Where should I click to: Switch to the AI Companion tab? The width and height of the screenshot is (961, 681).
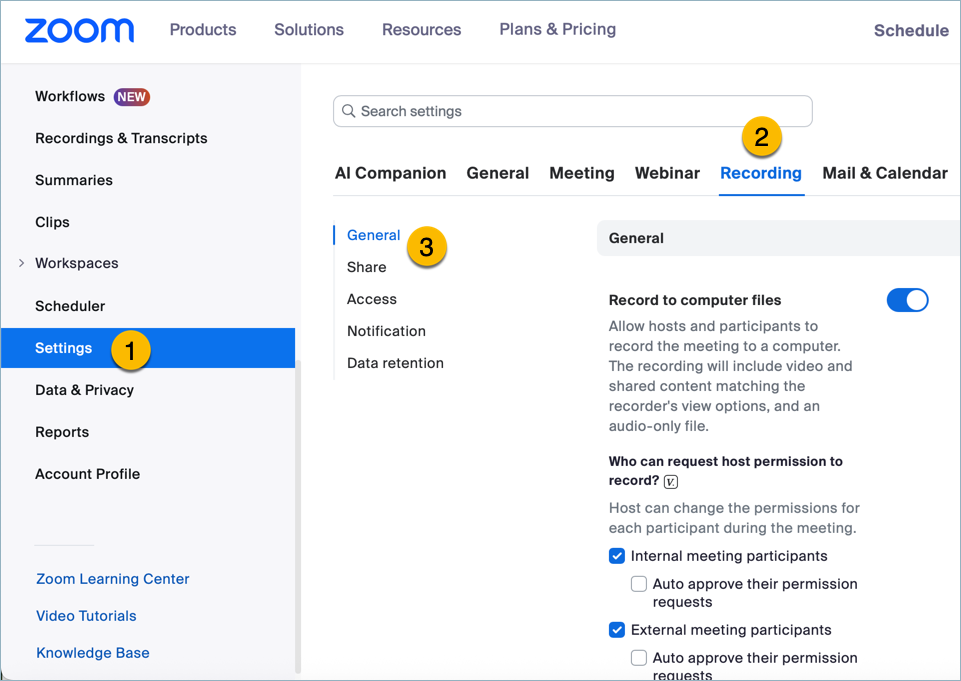(x=390, y=173)
